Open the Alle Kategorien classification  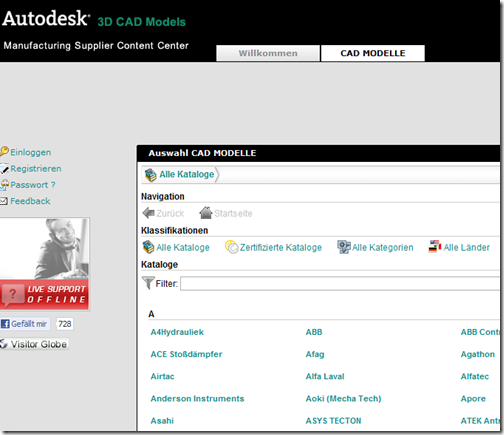[x=383, y=247]
